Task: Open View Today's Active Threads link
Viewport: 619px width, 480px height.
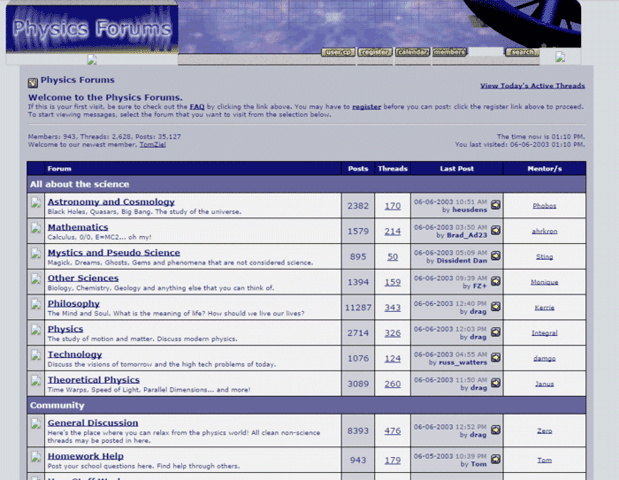Action: click(532, 87)
